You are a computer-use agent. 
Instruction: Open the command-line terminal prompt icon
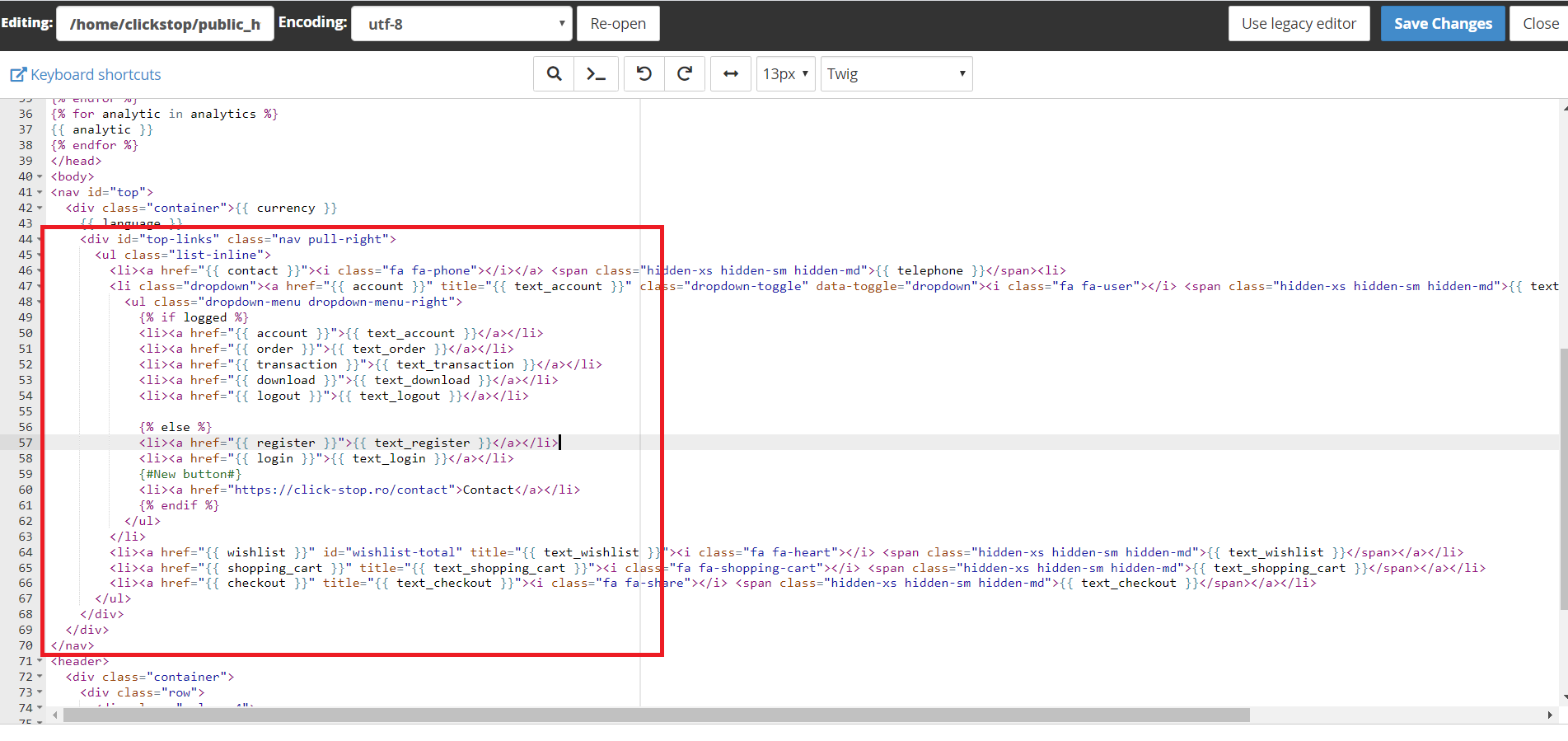tap(596, 74)
